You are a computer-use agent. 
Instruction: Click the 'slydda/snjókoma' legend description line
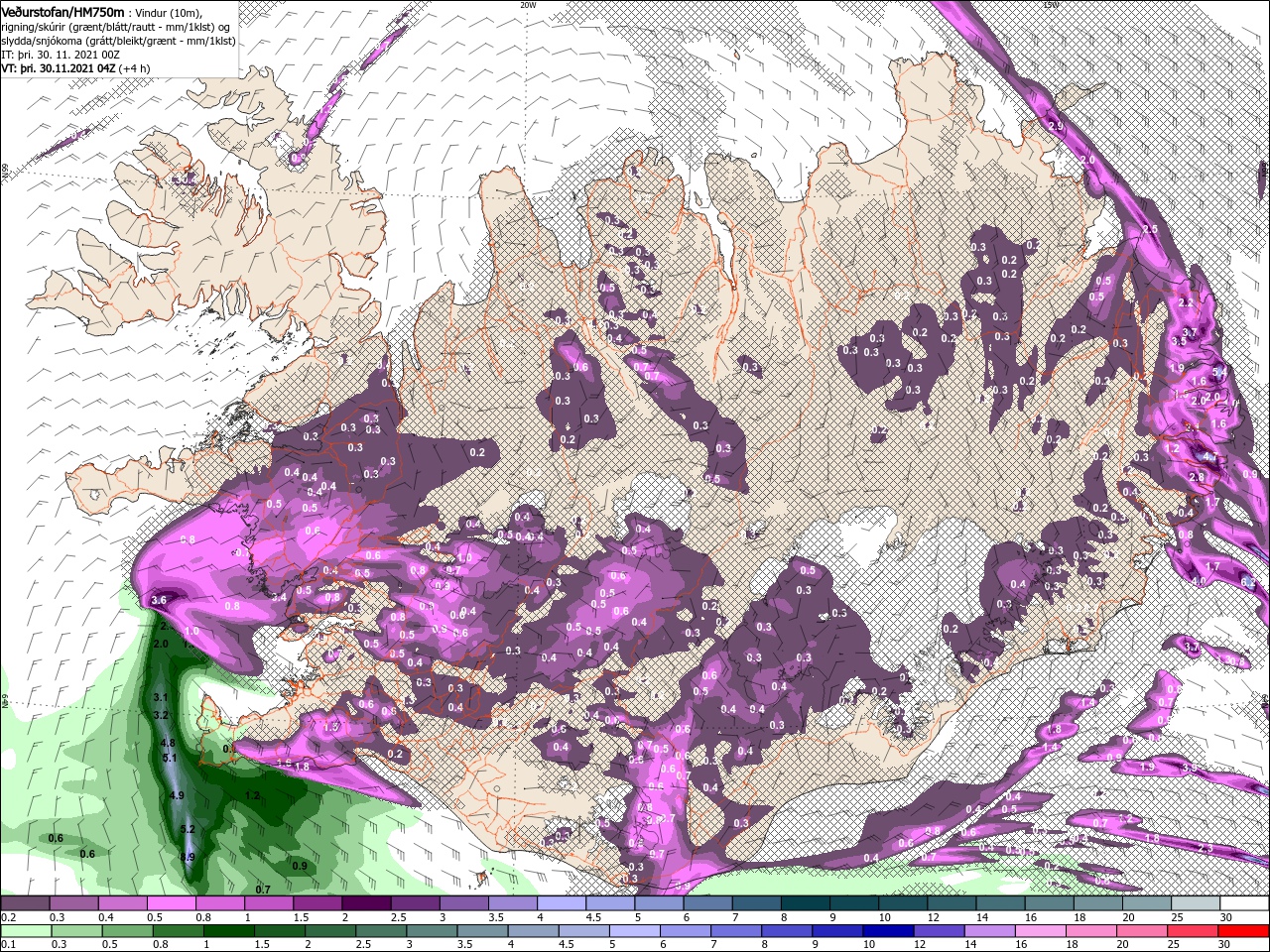pyautogui.click(x=118, y=41)
